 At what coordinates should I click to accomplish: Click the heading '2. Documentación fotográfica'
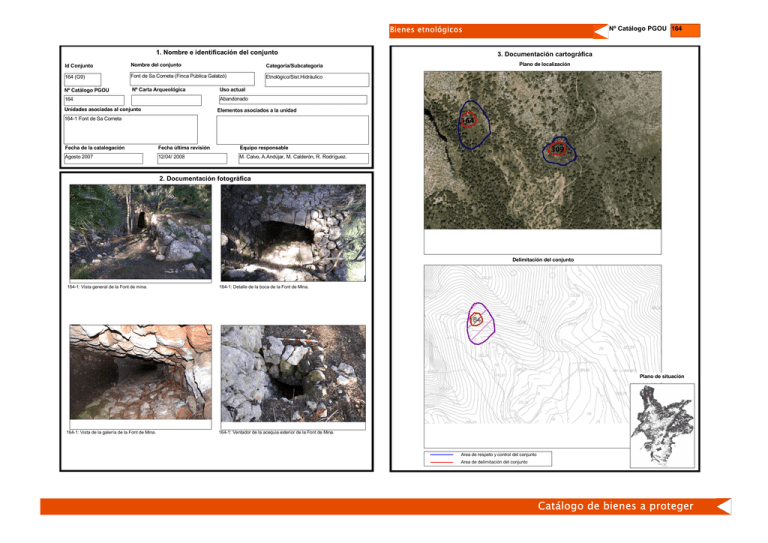click(x=205, y=179)
